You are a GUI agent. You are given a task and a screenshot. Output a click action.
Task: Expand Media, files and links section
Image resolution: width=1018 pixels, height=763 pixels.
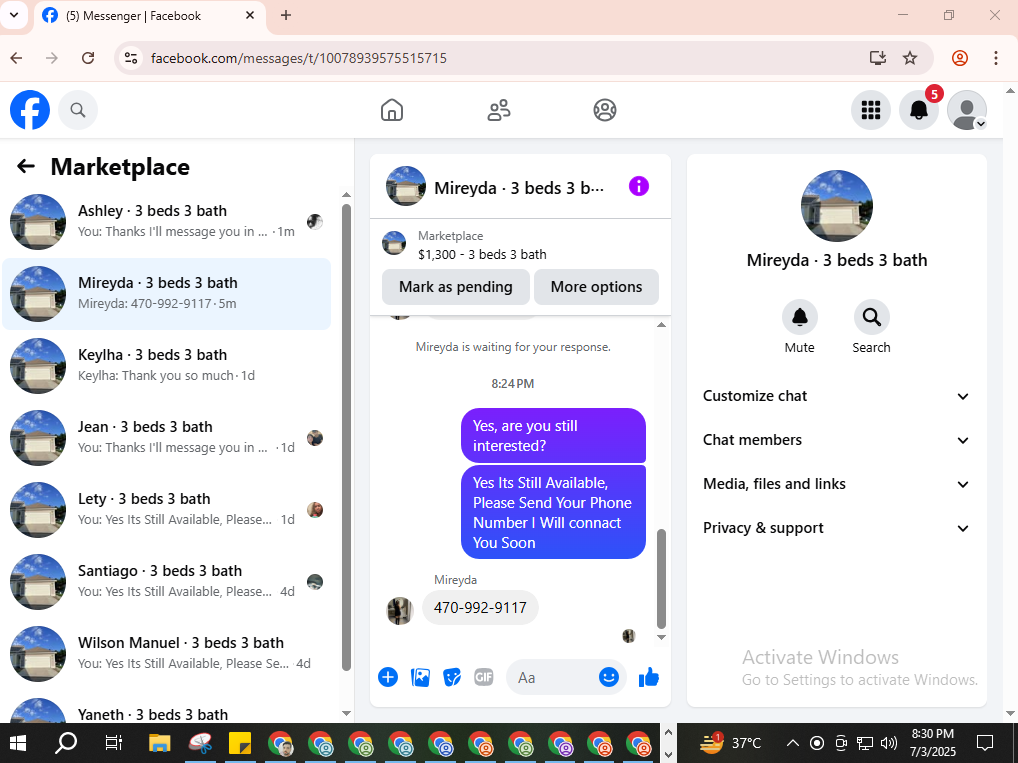(836, 484)
